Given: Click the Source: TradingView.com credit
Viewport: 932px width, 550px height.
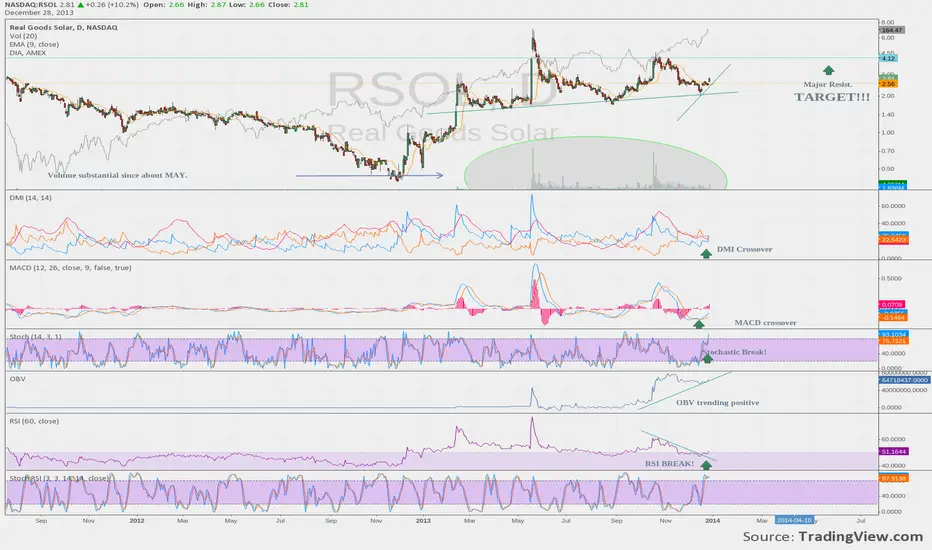Looking at the screenshot, I should click(x=832, y=536).
